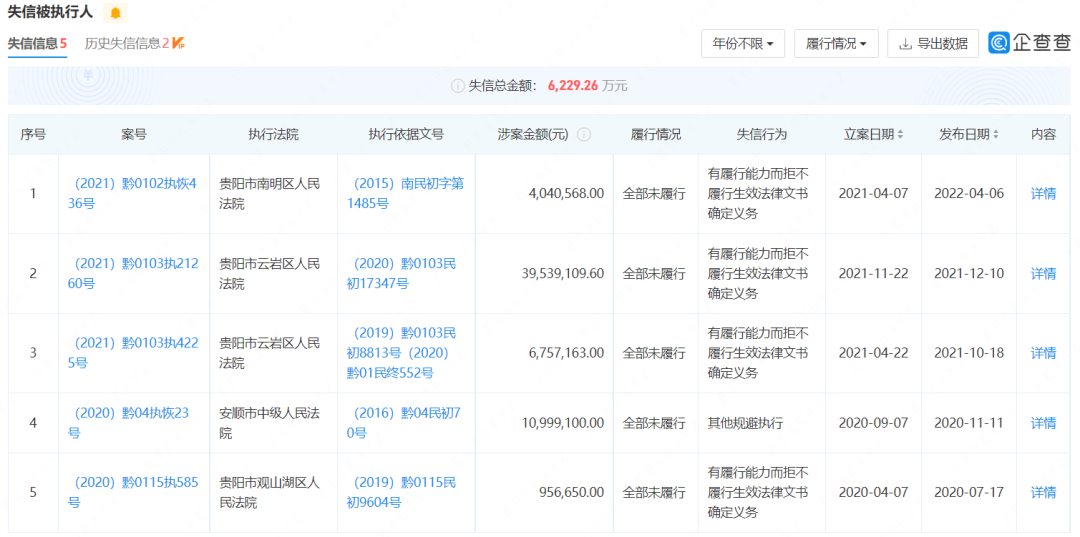
Task: View 详情 for row 3
Action: click(1043, 353)
